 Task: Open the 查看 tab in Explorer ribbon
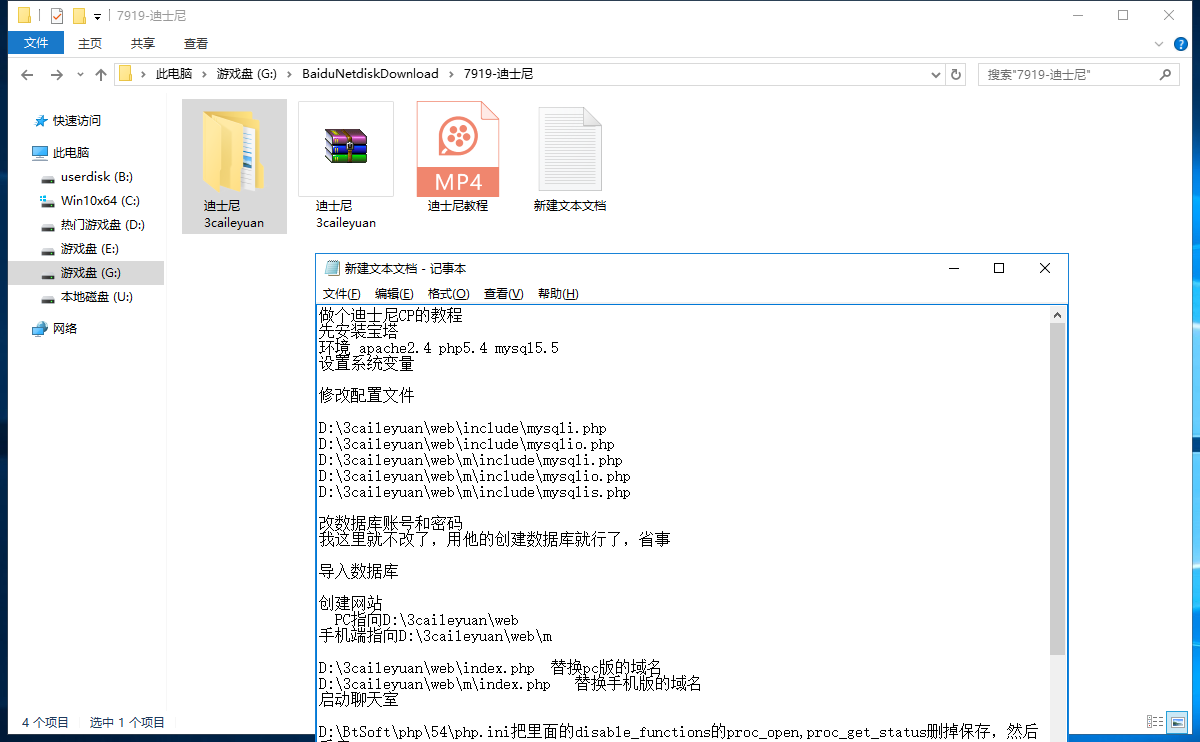[x=196, y=44]
